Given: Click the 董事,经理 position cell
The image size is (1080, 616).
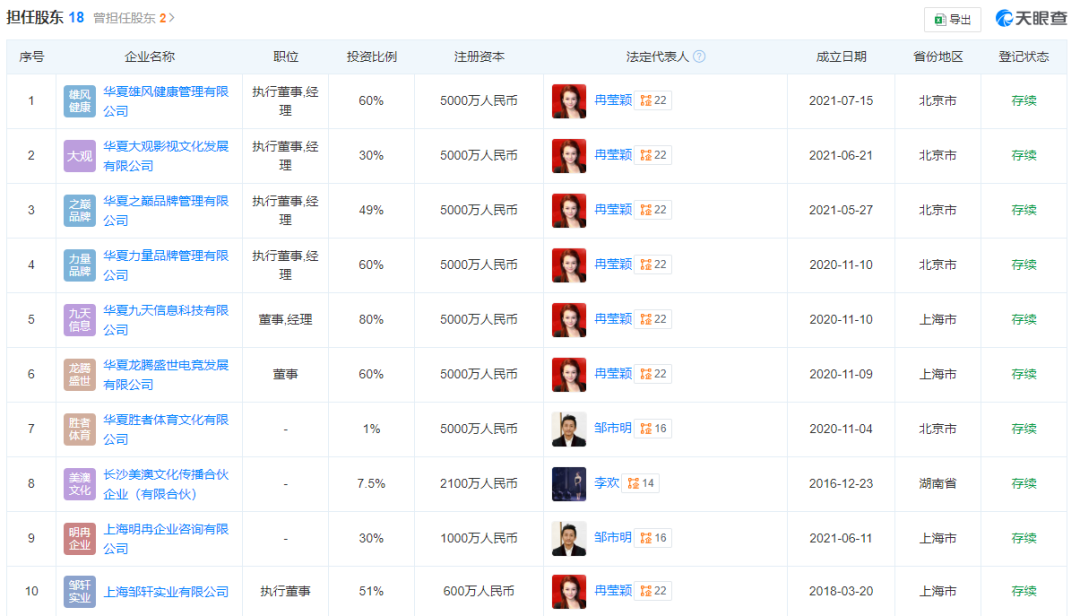Looking at the screenshot, I should tap(285, 320).
